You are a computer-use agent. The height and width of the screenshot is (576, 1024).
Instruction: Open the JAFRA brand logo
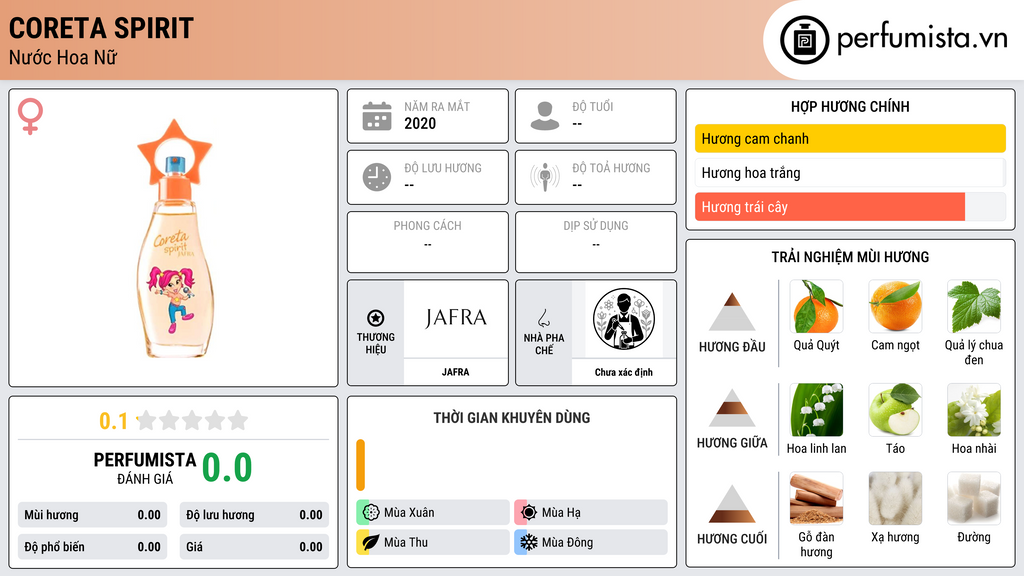[x=455, y=319]
